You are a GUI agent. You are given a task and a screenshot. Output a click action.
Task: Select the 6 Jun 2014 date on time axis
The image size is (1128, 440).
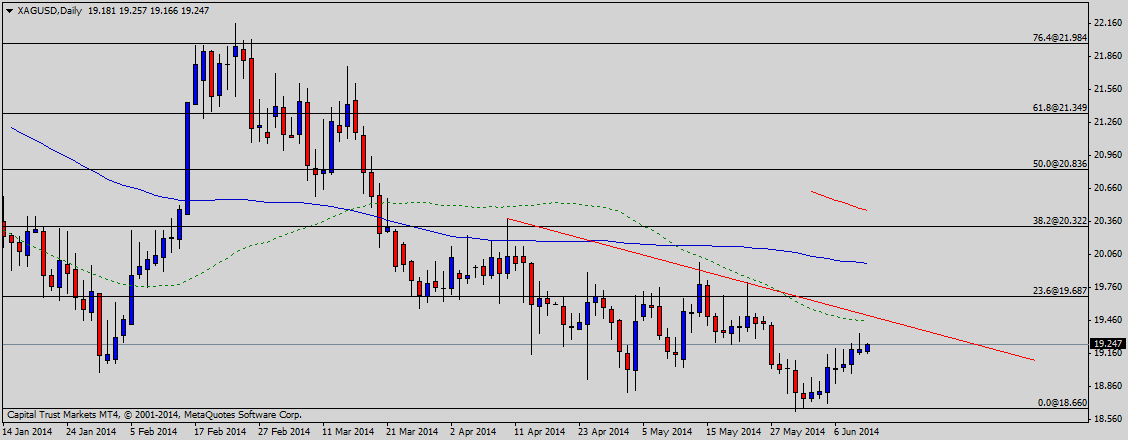[x=857, y=432]
